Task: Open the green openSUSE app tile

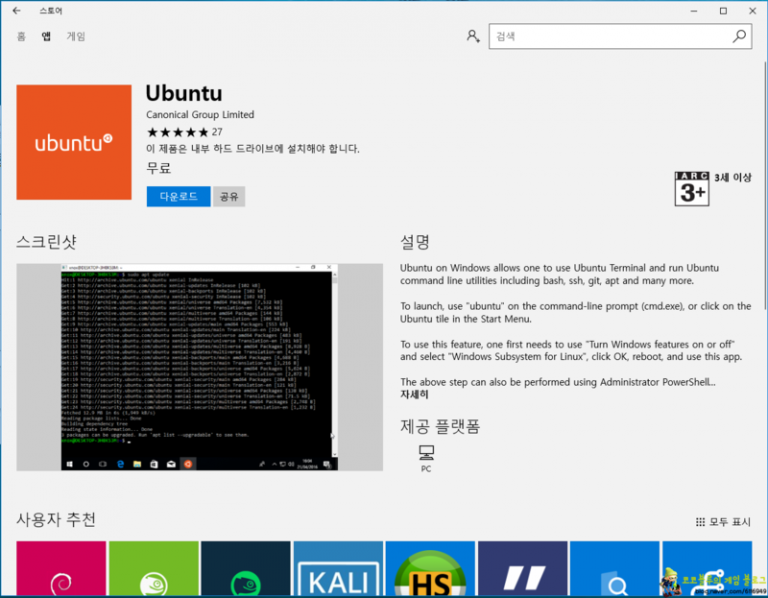Action: 154,569
